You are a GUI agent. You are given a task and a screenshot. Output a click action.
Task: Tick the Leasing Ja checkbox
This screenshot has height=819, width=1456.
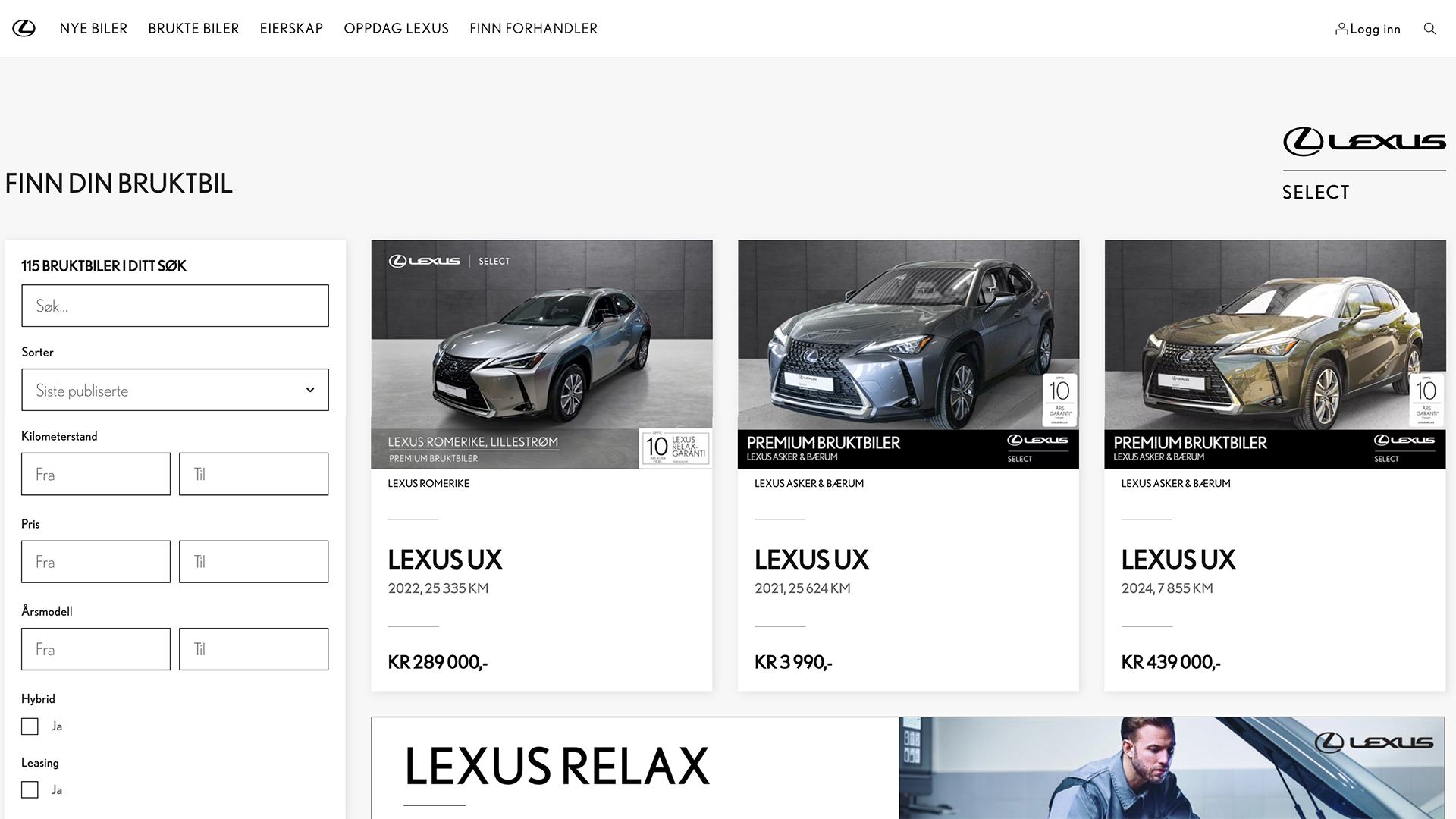pyautogui.click(x=30, y=790)
